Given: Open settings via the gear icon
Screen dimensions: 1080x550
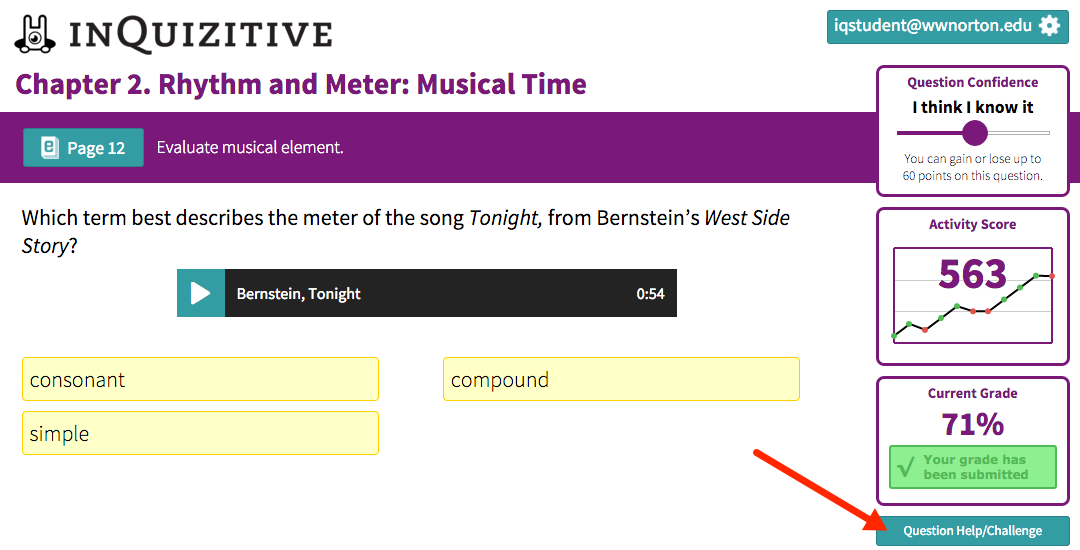Looking at the screenshot, I should (1049, 26).
